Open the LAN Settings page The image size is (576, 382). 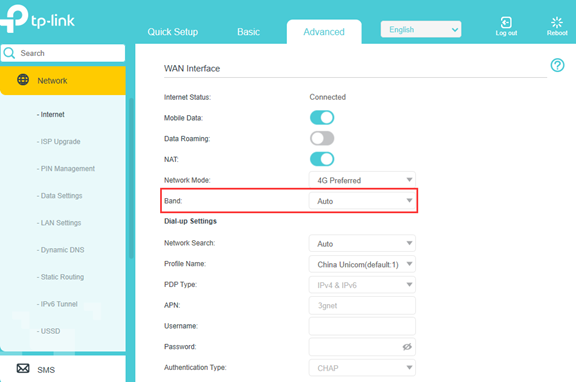(59, 223)
